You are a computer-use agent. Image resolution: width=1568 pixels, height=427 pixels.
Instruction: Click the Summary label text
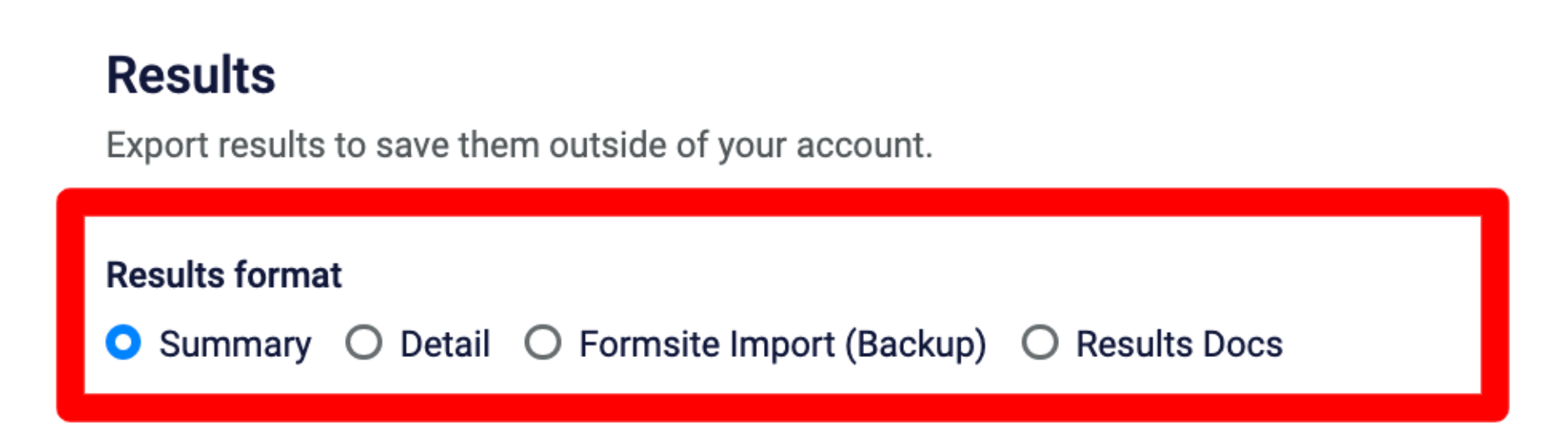(x=235, y=345)
